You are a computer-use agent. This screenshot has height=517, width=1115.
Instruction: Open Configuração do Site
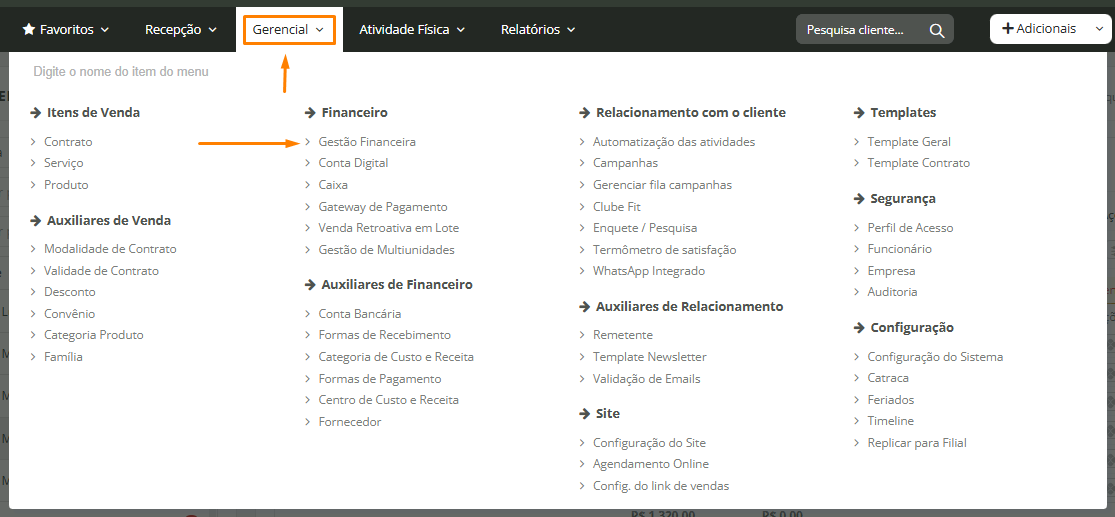pyautogui.click(x=649, y=442)
